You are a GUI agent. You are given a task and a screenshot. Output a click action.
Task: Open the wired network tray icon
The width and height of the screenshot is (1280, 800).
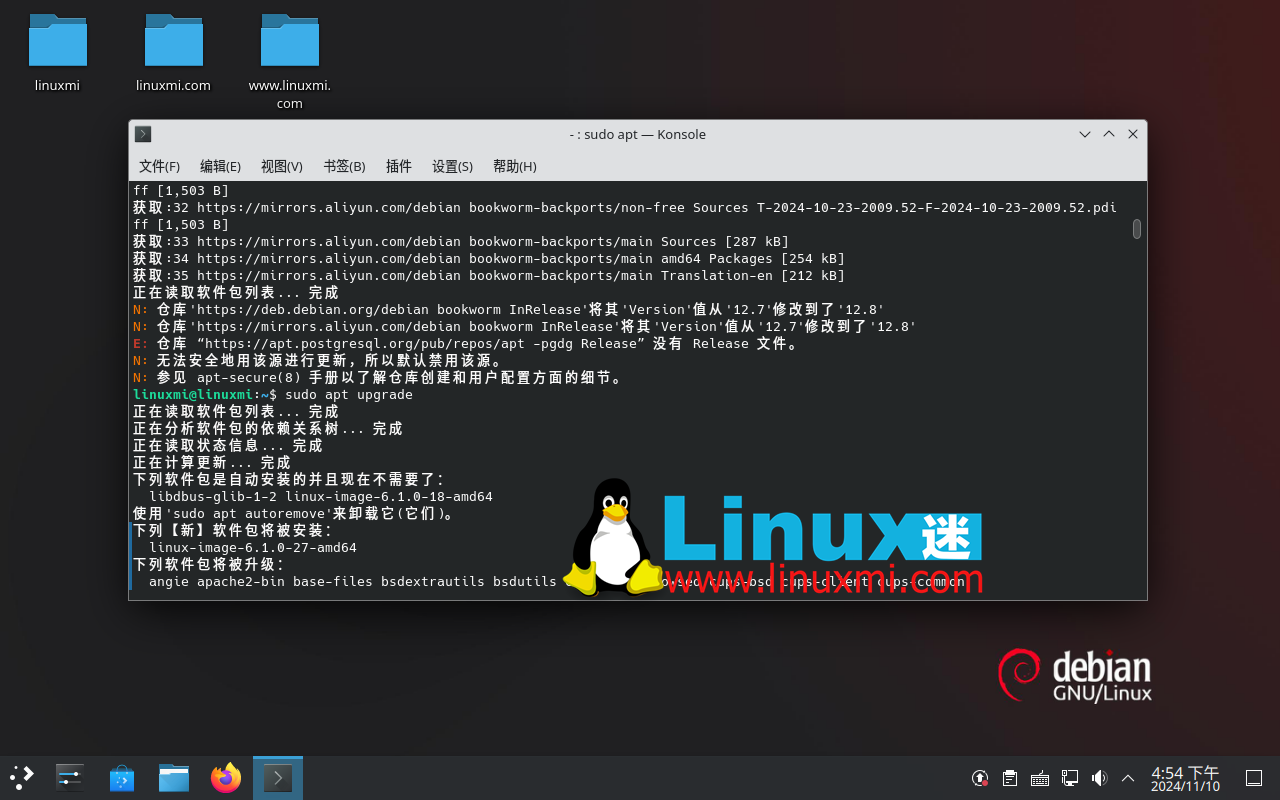(x=1070, y=778)
